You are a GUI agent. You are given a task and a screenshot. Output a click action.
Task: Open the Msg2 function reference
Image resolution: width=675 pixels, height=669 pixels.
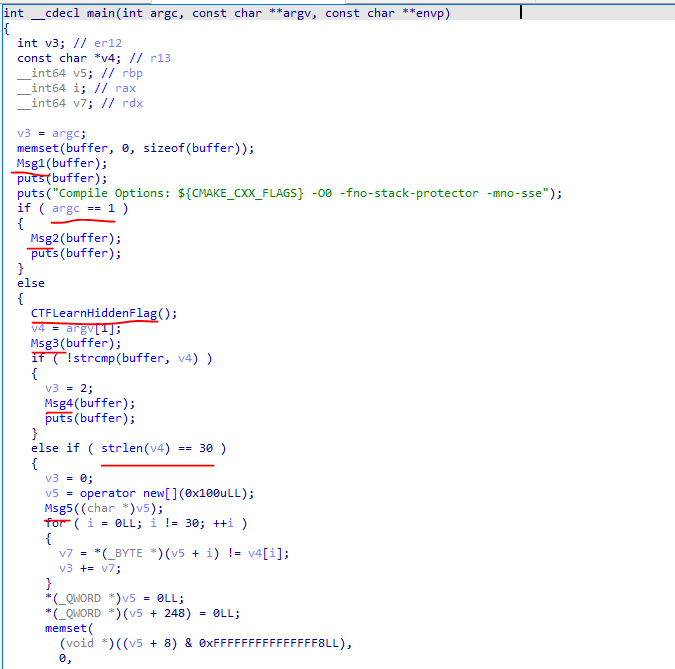pos(45,238)
